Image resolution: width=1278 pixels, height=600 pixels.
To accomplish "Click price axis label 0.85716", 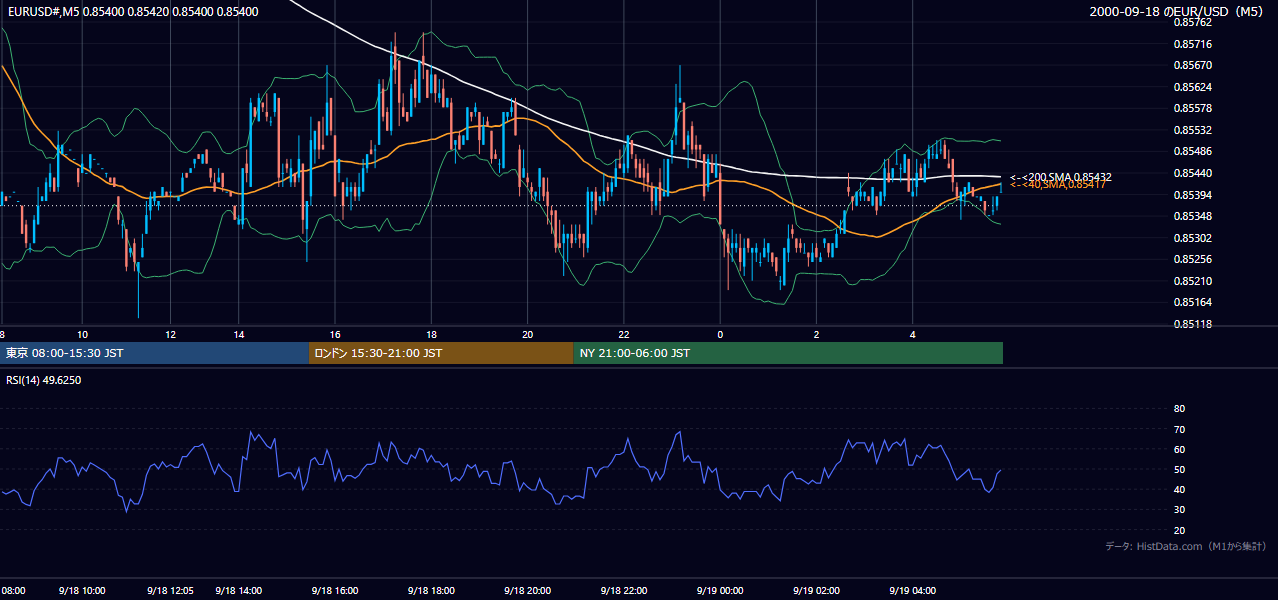I will click(x=1193, y=44).
